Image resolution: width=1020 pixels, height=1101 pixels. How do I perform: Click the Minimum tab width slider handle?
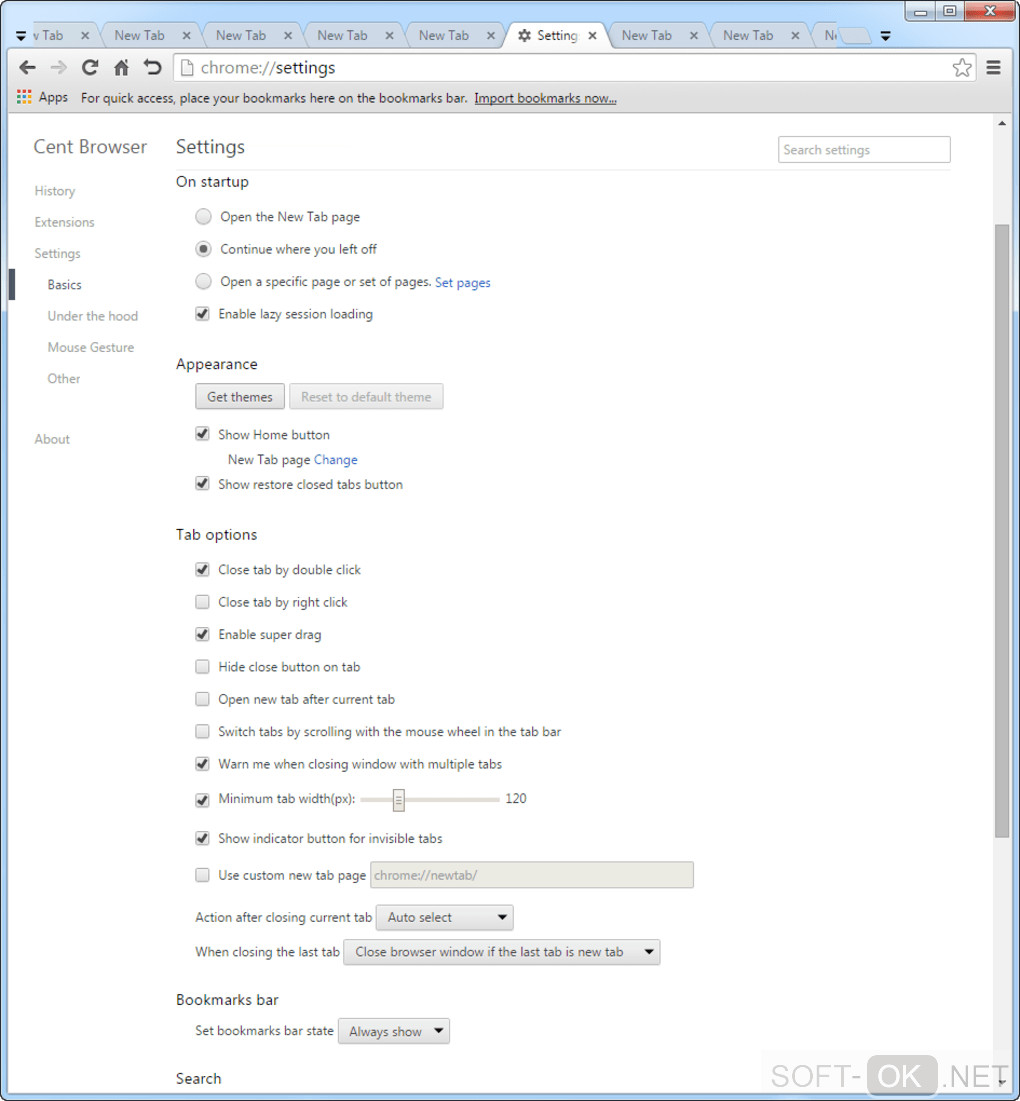click(x=399, y=800)
